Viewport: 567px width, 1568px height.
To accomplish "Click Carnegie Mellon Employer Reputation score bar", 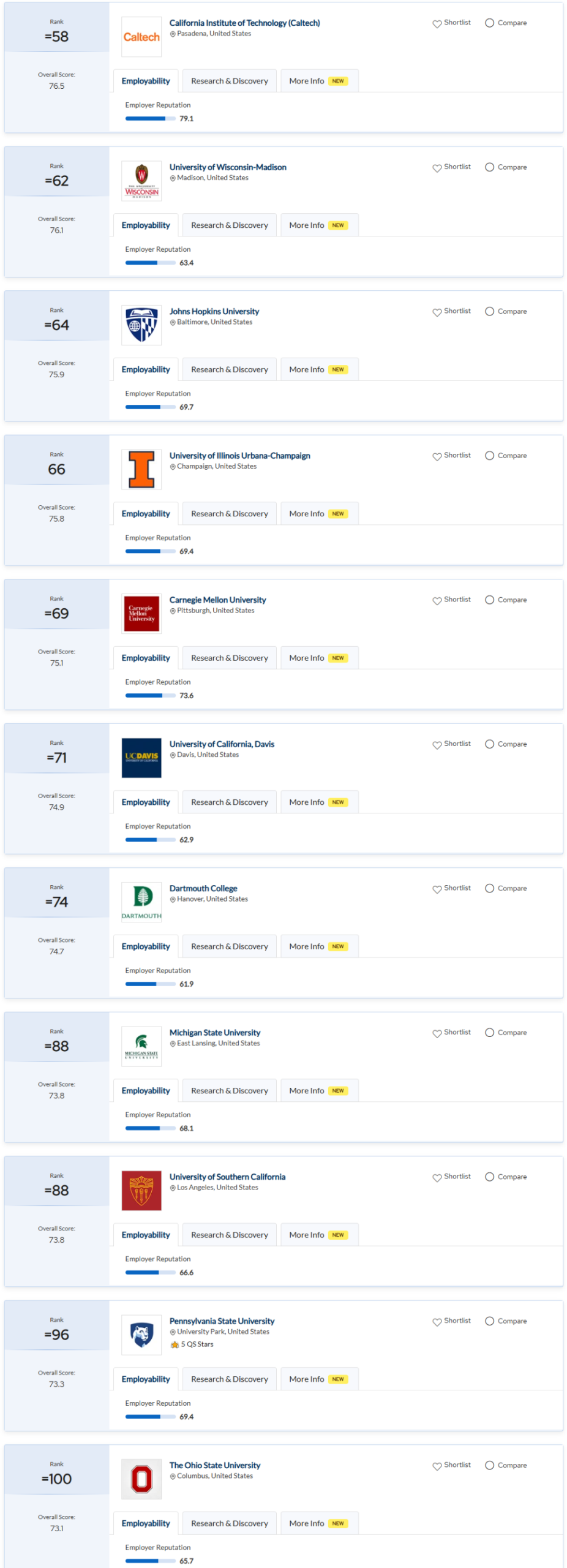I will pos(150,695).
